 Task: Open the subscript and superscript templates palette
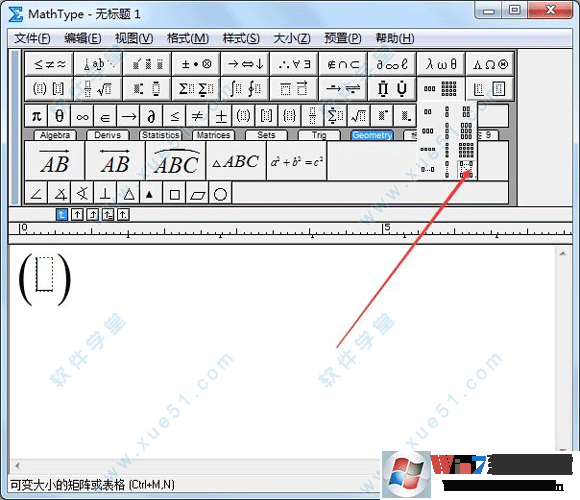(x=147, y=89)
